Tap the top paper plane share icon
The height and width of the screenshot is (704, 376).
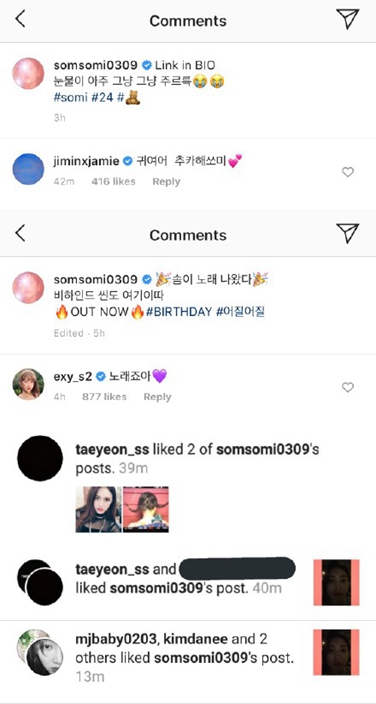[347, 19]
